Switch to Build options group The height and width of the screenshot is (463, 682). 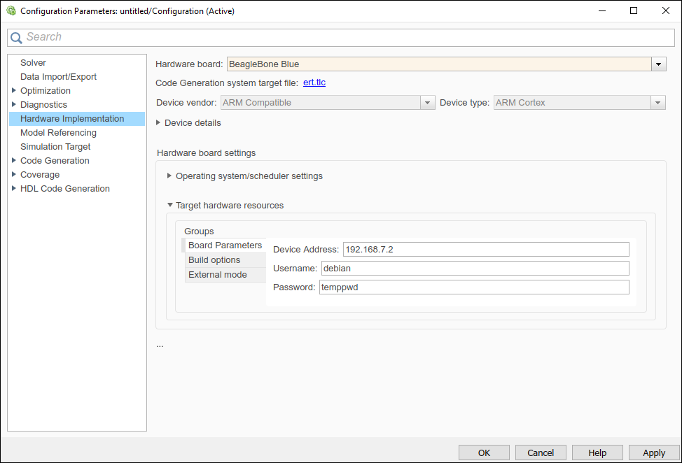pyautogui.click(x=214, y=260)
